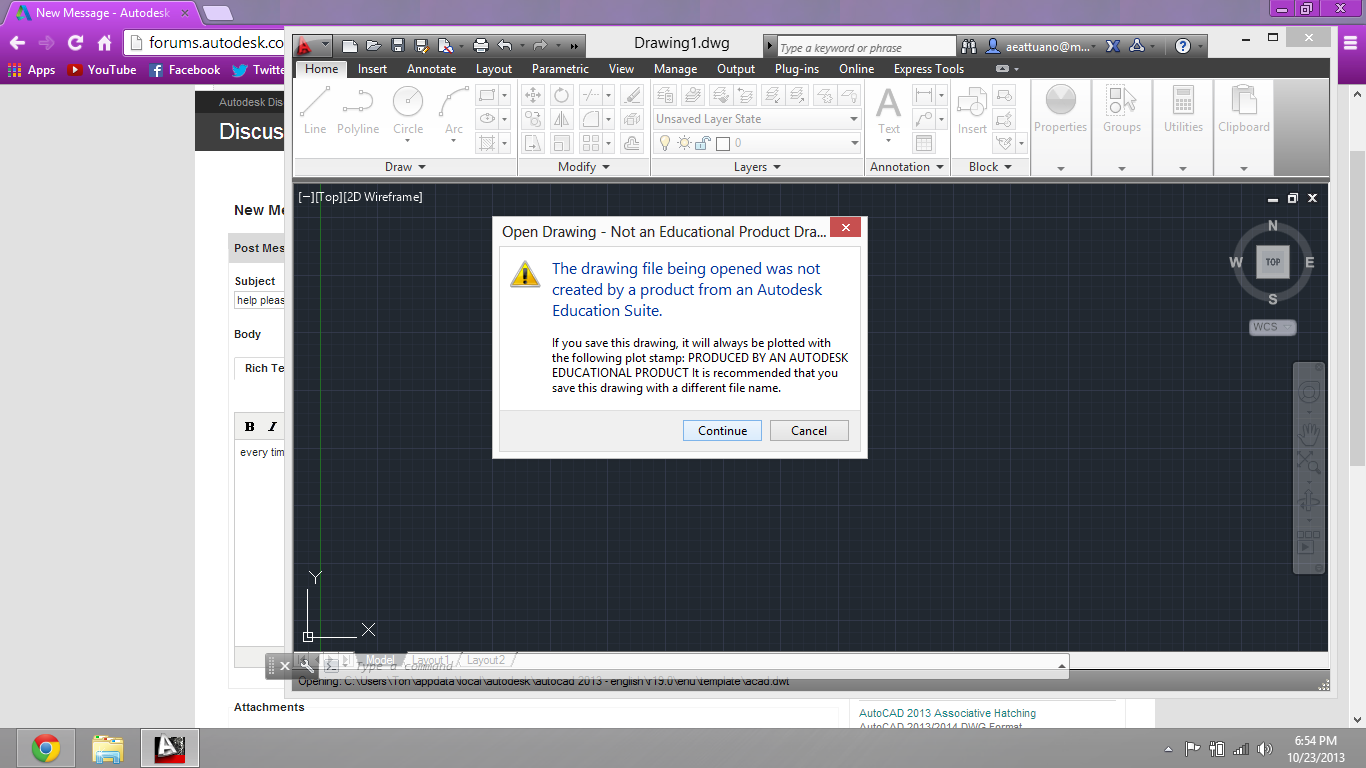The height and width of the screenshot is (768, 1366).
Task: Click the Insert block tool
Action: (x=972, y=110)
